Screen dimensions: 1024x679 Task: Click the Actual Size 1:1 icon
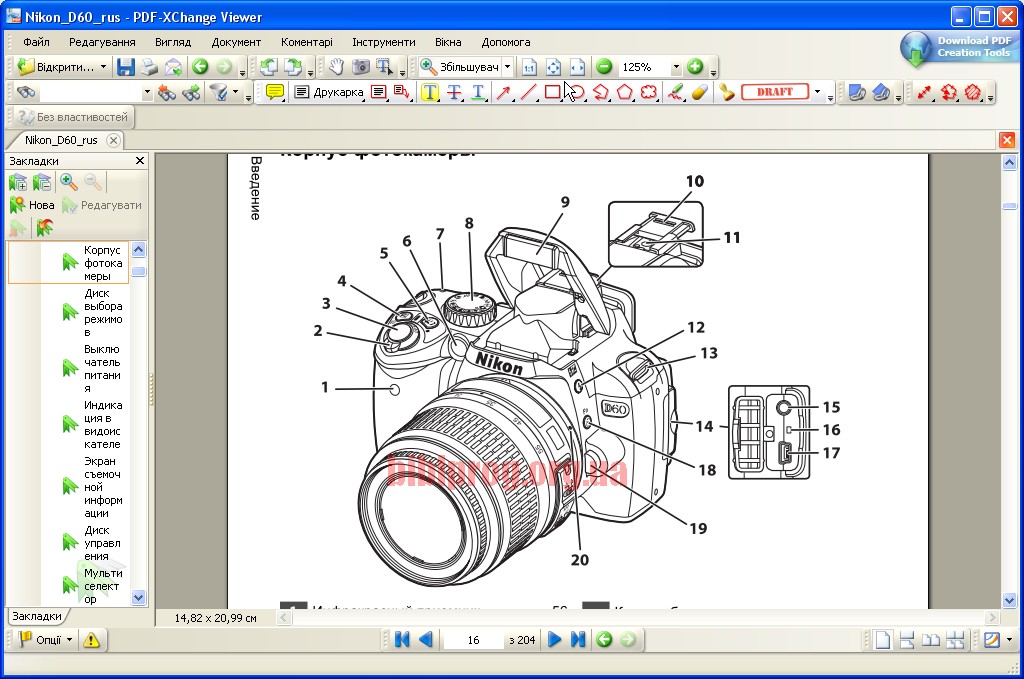[x=529, y=67]
